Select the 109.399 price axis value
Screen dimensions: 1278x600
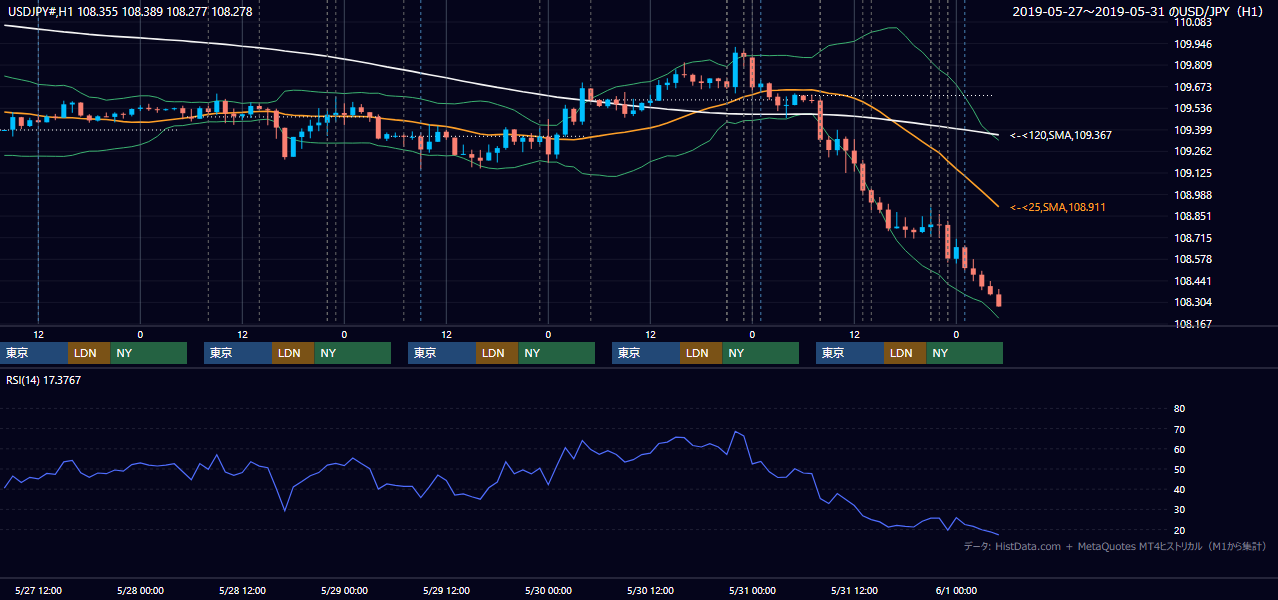[x=1194, y=130]
